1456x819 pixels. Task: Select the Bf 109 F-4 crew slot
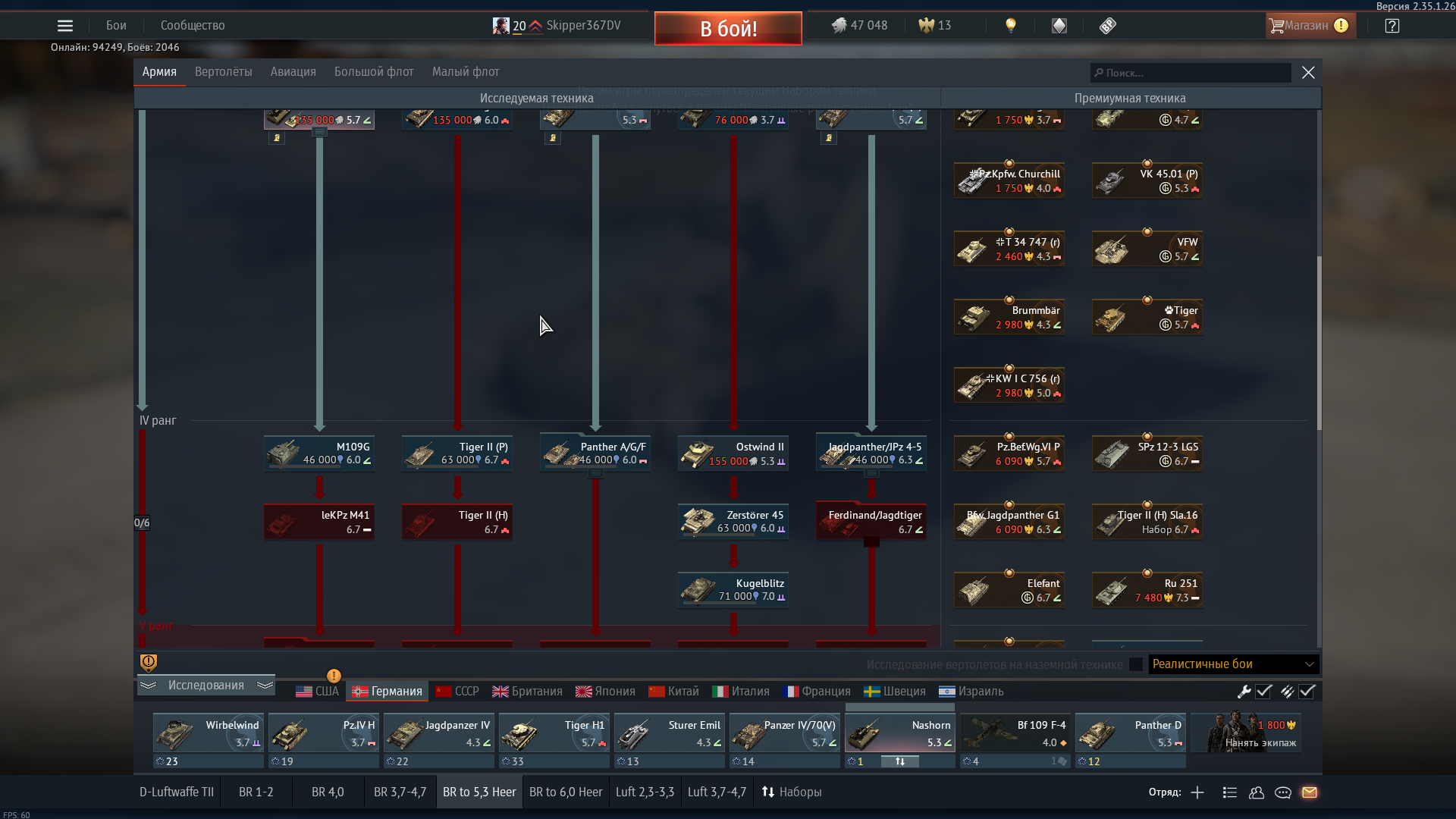click(x=1015, y=734)
